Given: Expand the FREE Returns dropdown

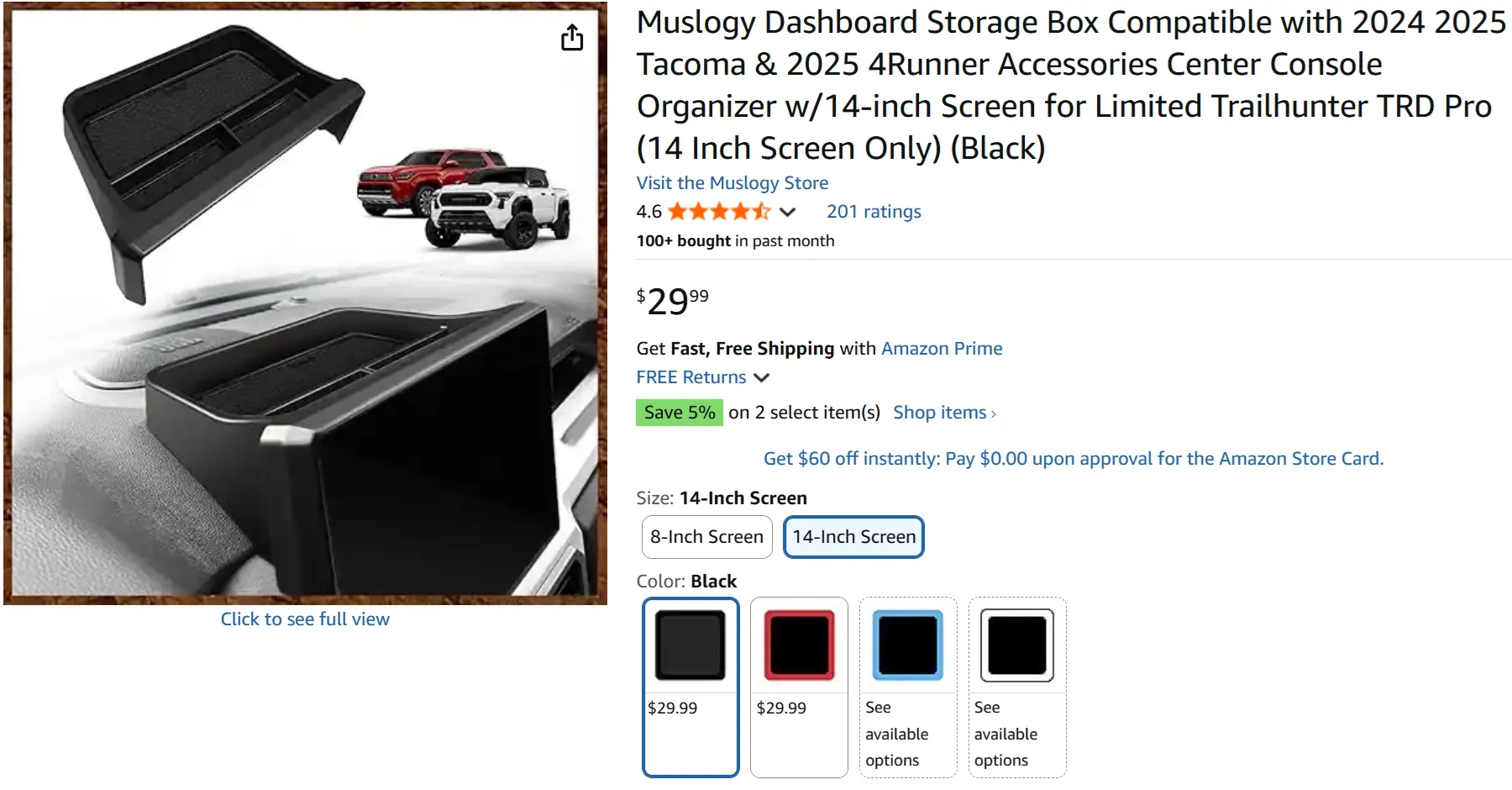Looking at the screenshot, I should 761,377.
